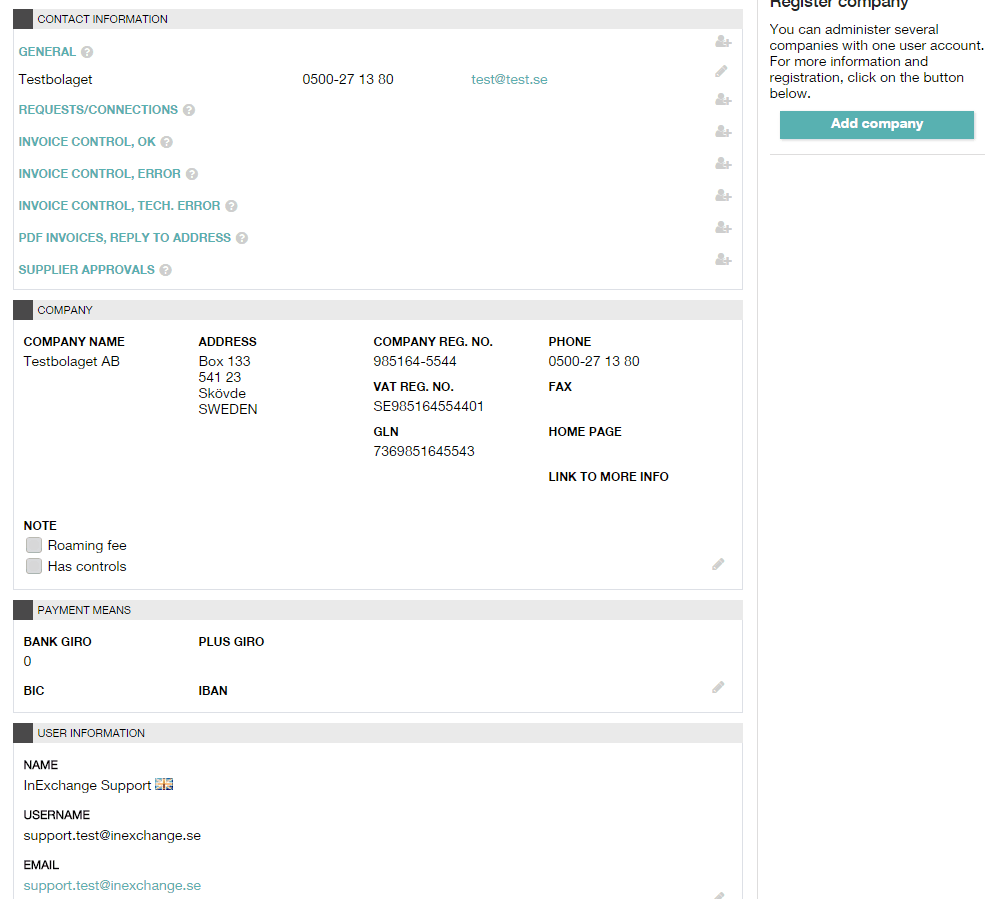This screenshot has height=899, width=1005.
Task: Open PDF INVOICES, REPLY TO ADDRESS heading
Action: (x=124, y=238)
